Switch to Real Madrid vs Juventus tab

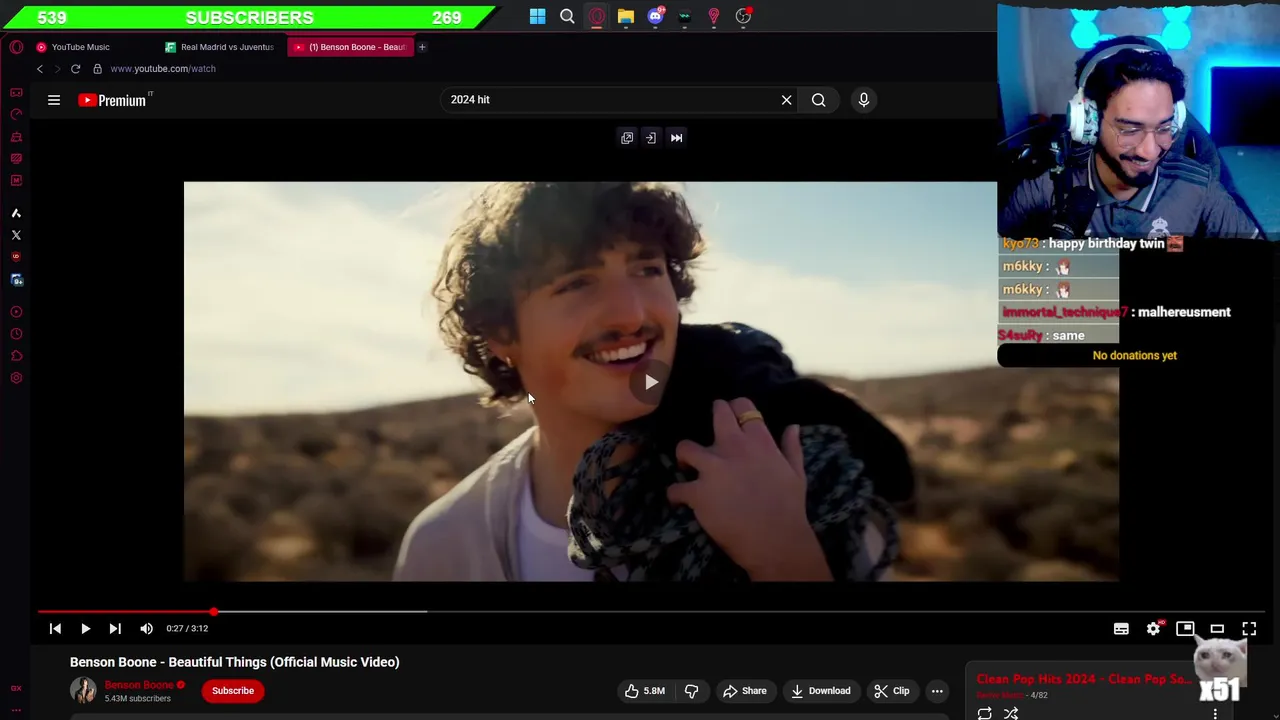coord(220,47)
